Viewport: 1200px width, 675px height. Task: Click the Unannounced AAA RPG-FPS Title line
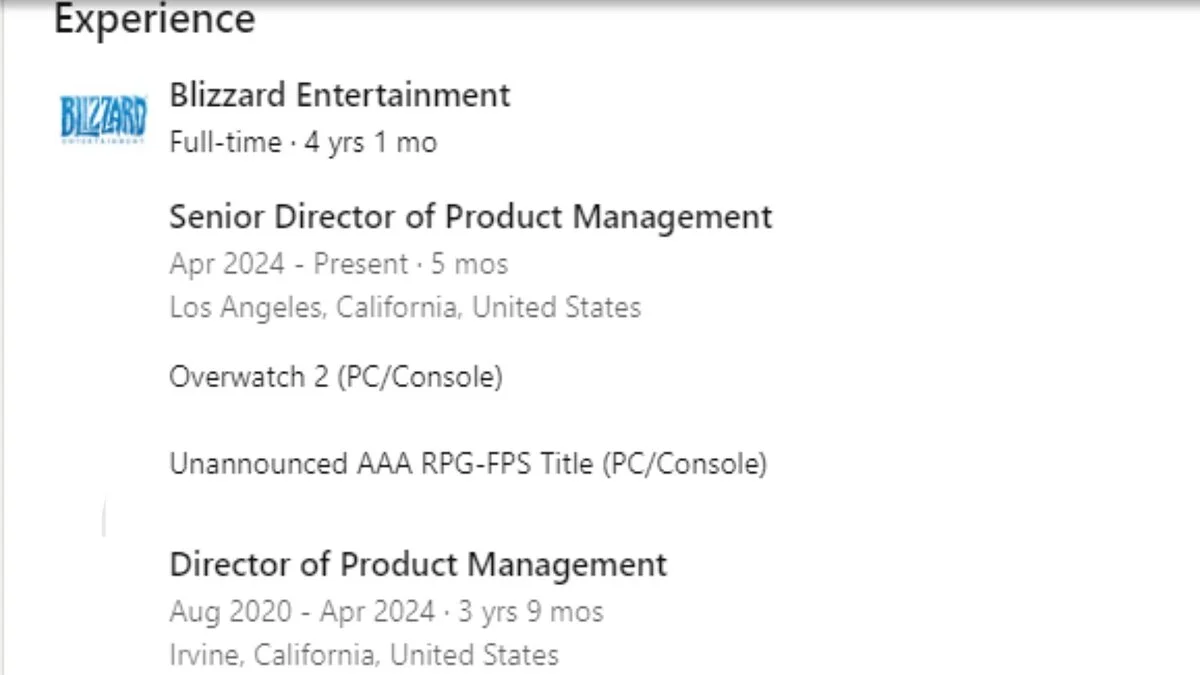468,464
